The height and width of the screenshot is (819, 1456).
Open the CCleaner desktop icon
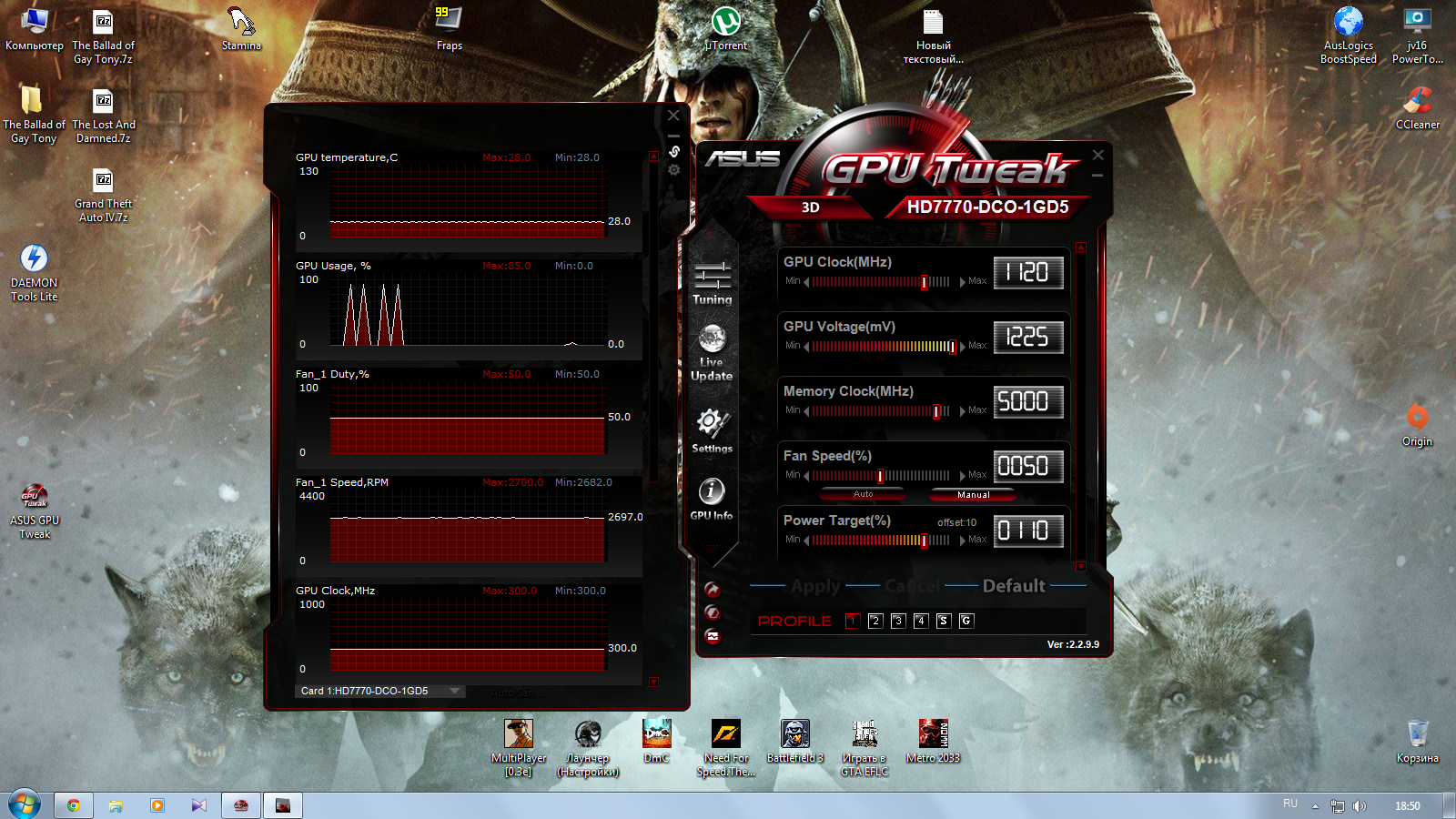(x=1418, y=108)
